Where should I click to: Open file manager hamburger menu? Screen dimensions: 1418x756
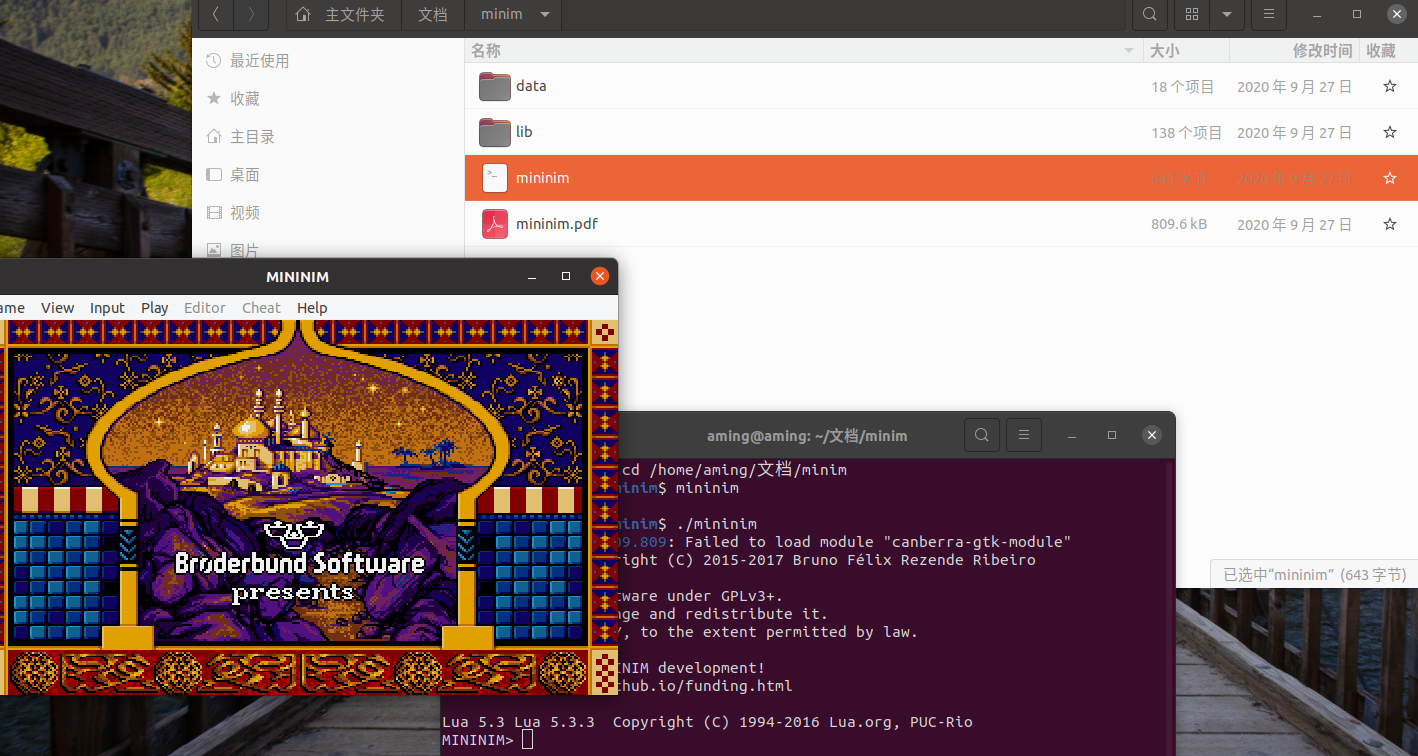pos(1268,15)
